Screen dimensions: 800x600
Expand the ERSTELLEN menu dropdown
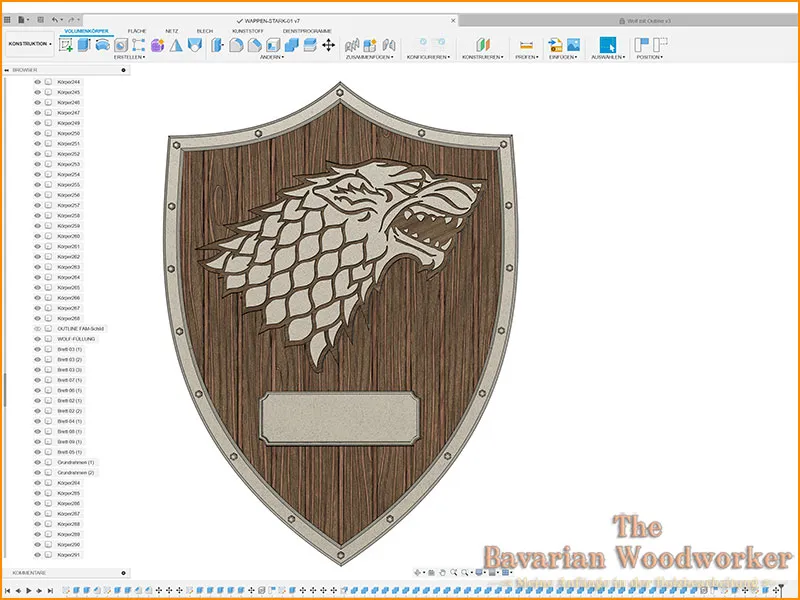click(x=129, y=57)
